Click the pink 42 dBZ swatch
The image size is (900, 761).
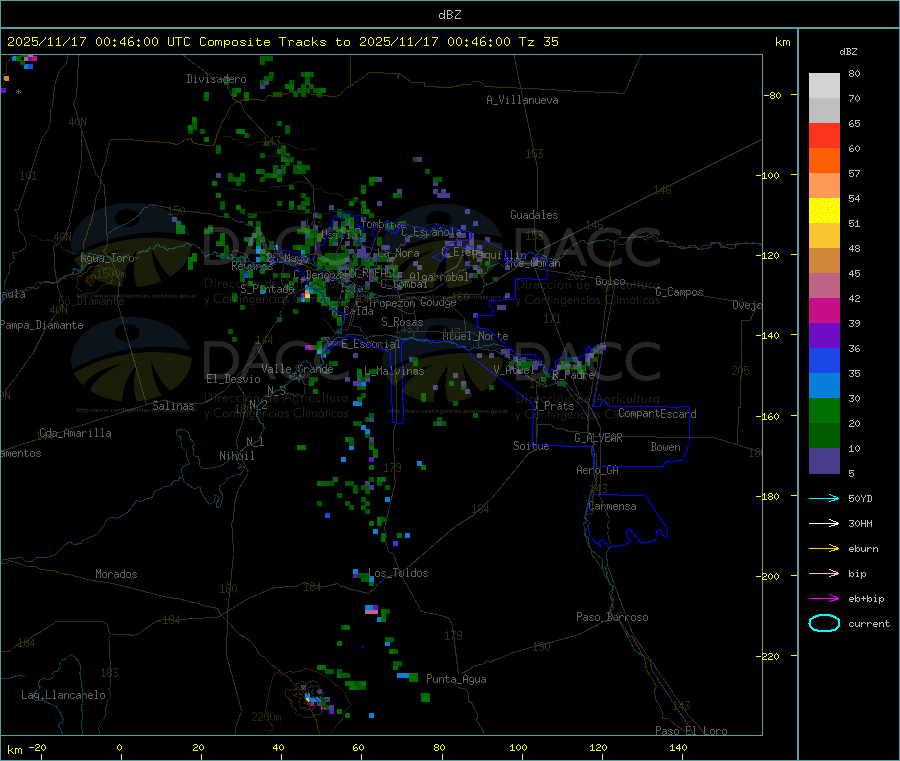(824, 285)
